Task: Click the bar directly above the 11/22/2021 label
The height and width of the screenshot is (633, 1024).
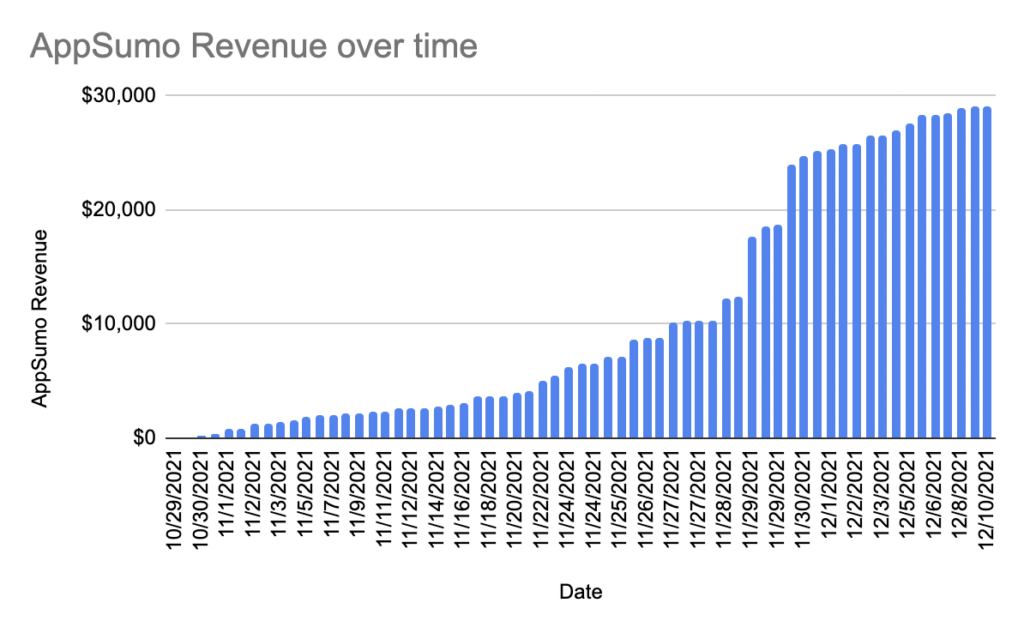Action: click(x=542, y=410)
